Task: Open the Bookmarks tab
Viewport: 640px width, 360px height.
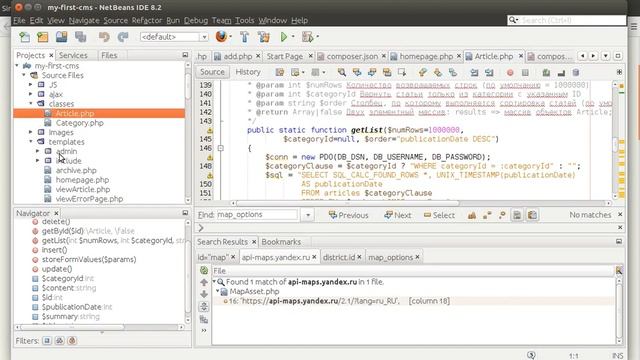Action: click(281, 242)
